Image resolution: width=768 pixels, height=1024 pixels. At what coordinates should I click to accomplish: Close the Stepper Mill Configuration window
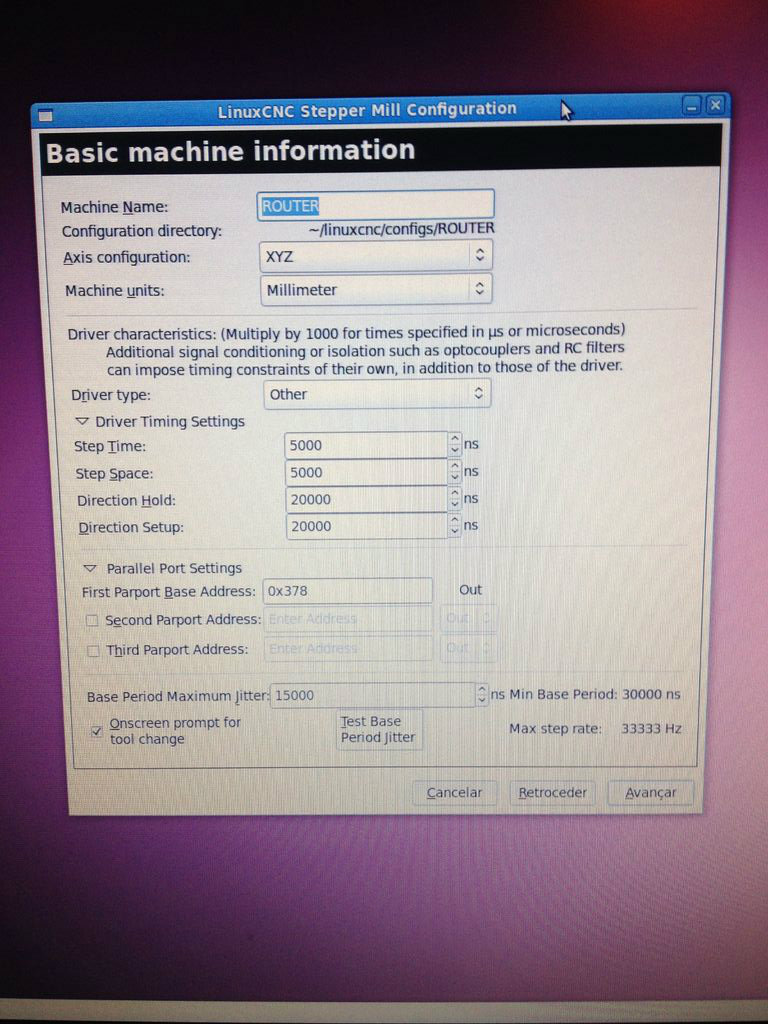(x=716, y=104)
